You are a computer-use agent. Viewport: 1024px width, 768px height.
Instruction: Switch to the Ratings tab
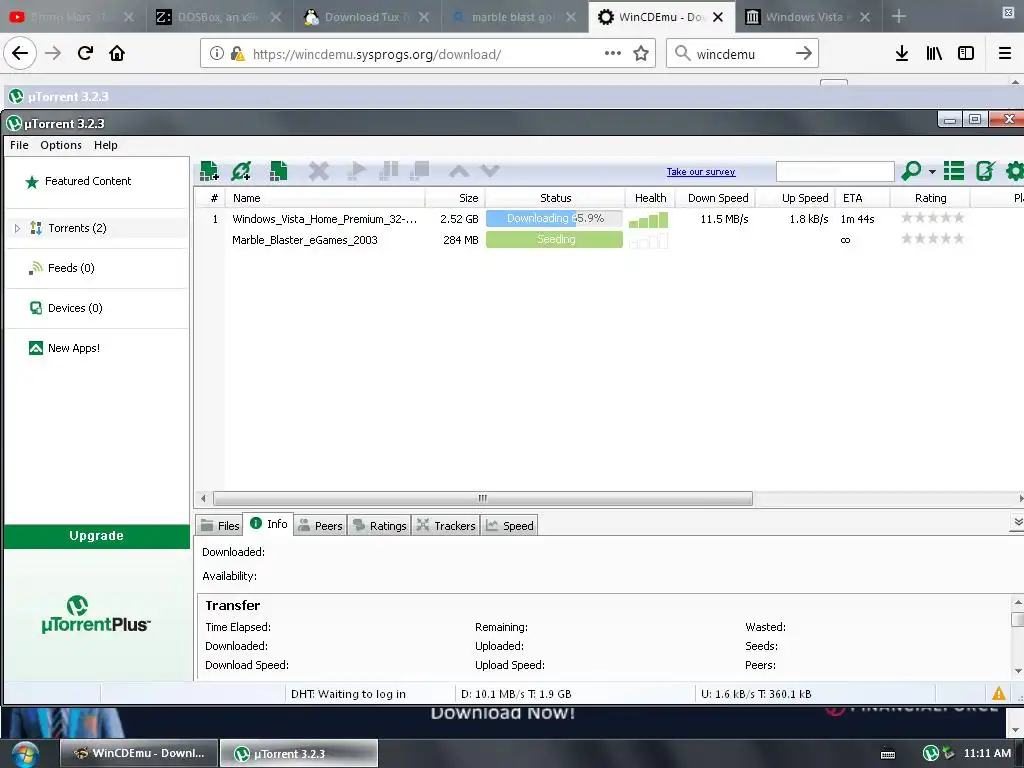(379, 526)
